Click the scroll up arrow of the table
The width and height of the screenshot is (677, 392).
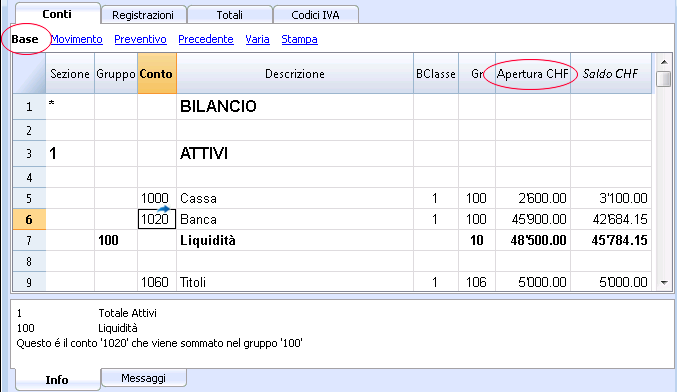[x=664, y=62]
